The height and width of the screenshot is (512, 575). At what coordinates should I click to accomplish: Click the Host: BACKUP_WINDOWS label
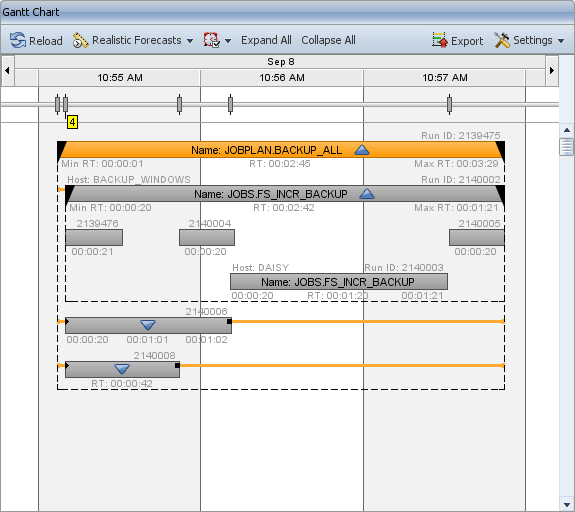(129, 180)
